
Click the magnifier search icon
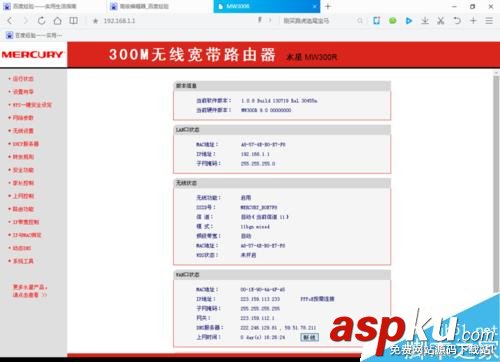360,21
